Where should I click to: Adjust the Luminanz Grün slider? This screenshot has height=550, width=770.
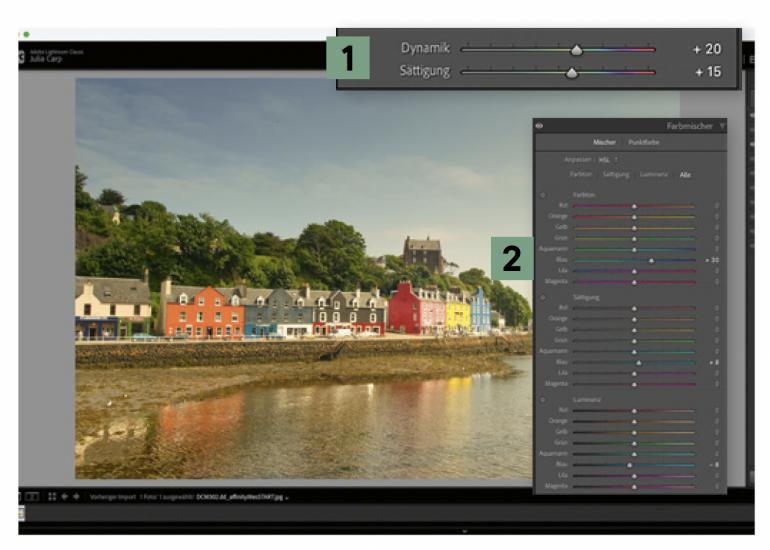(x=634, y=444)
